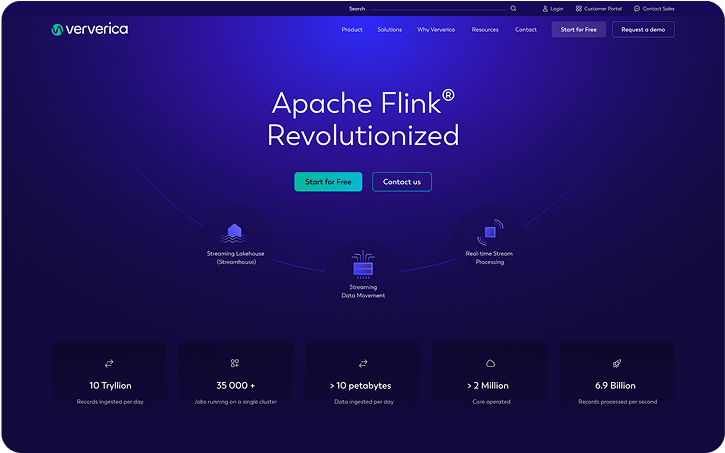725x453 pixels.
Task: Open the Why Ververica menu
Action: (x=436, y=30)
